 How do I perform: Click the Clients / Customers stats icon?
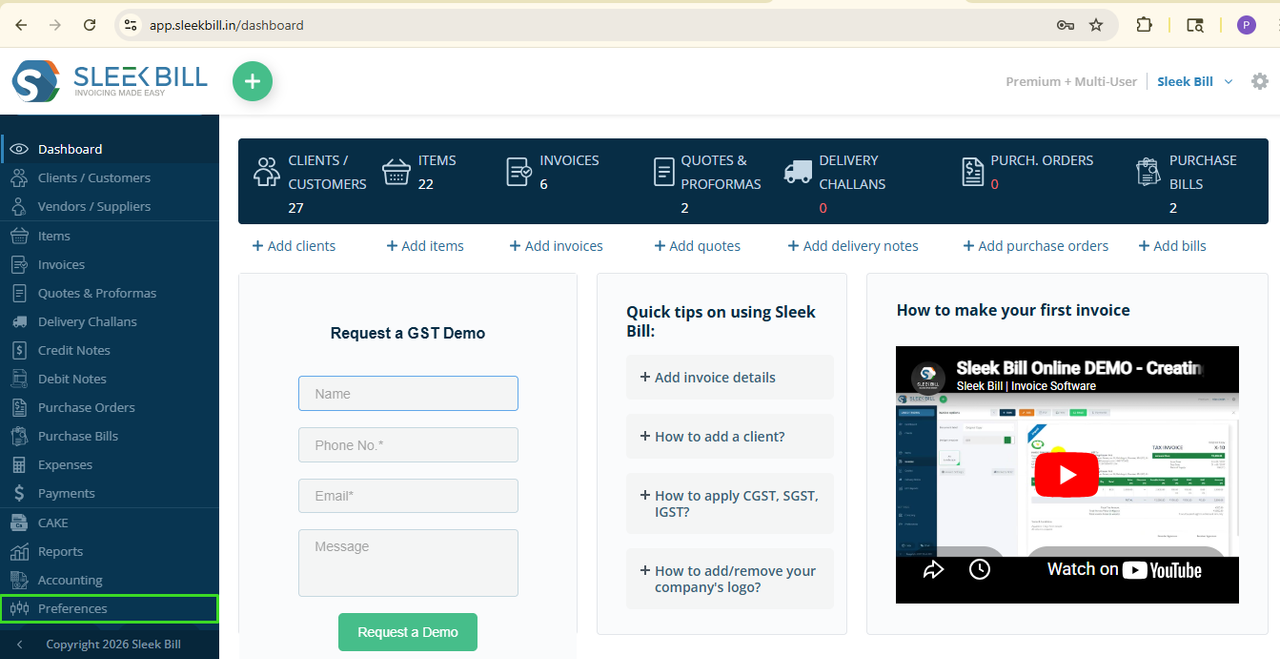(267, 172)
